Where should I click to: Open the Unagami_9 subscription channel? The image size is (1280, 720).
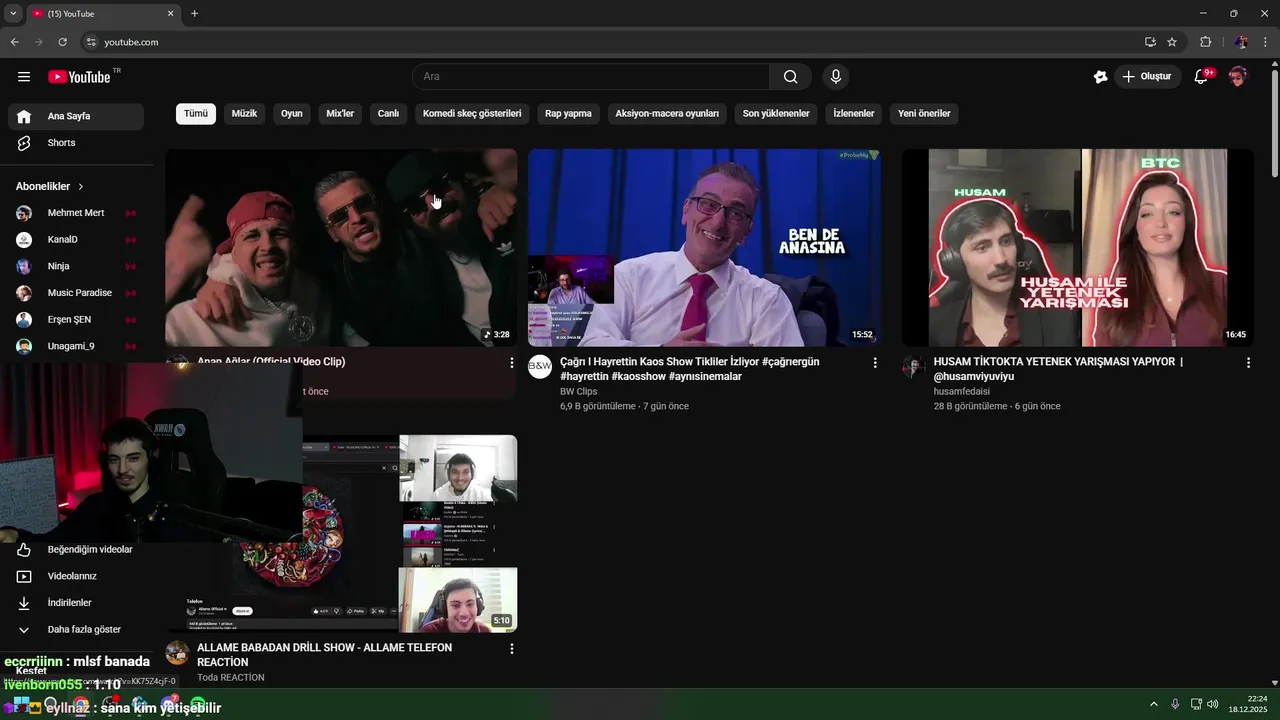tap(76, 346)
